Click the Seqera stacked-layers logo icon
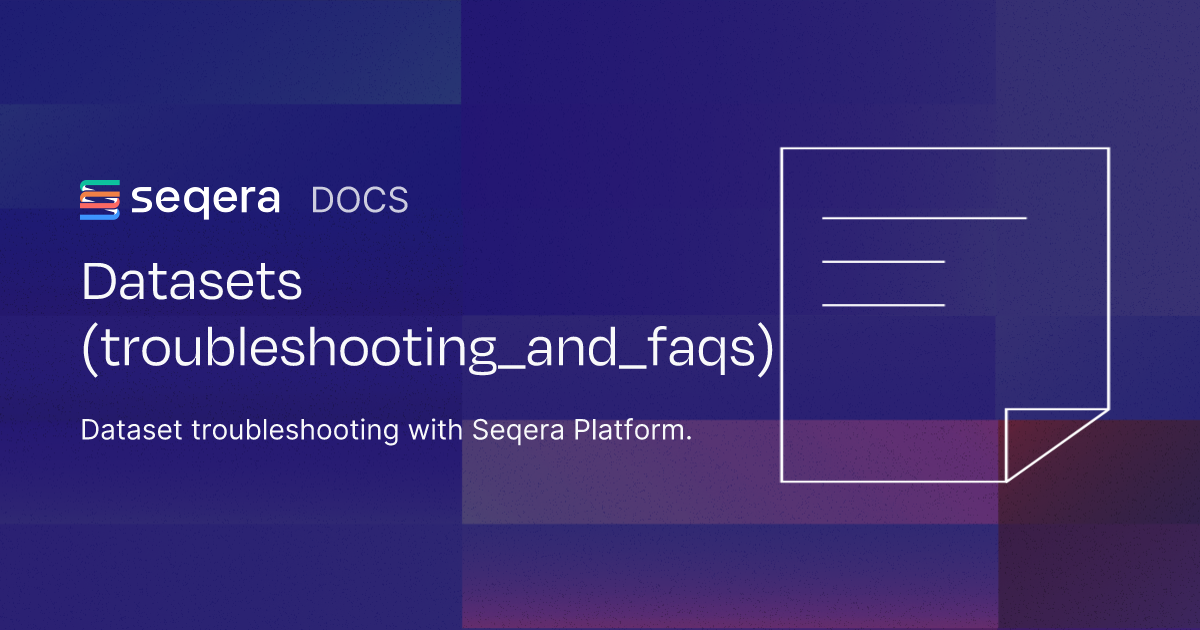This screenshot has height=630, width=1200. (98, 199)
